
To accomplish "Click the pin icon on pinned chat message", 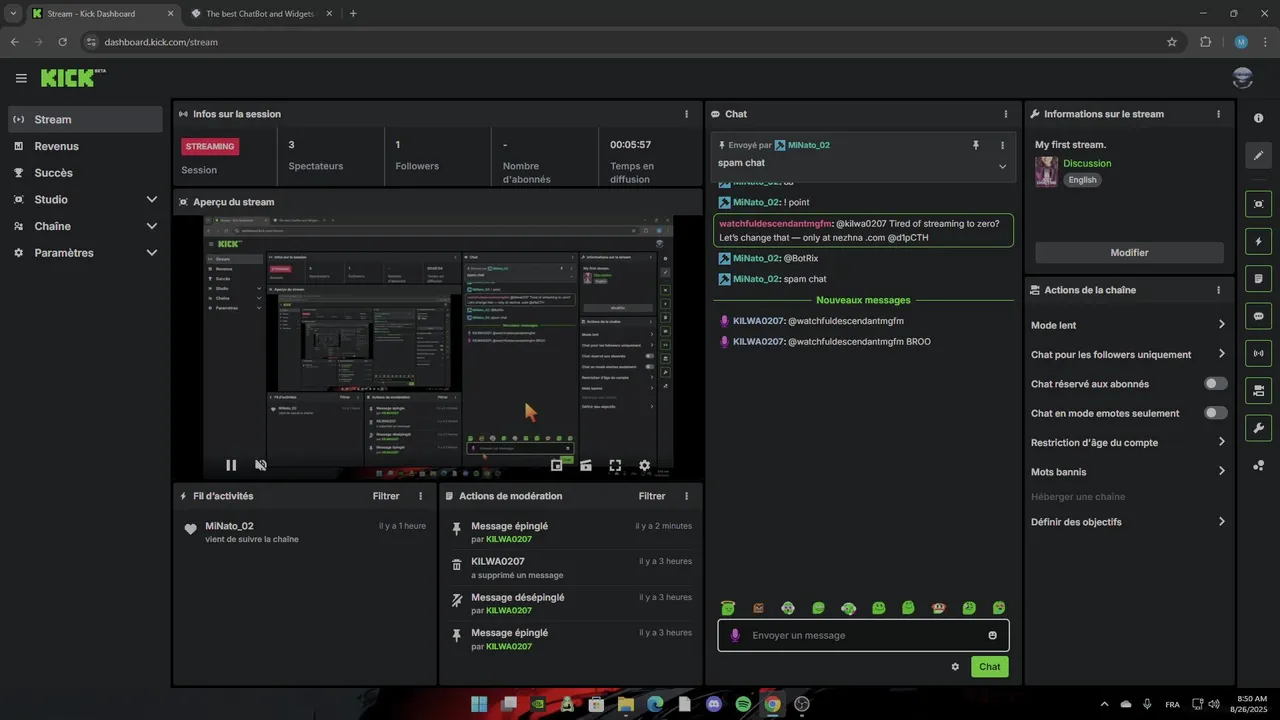I will point(976,145).
